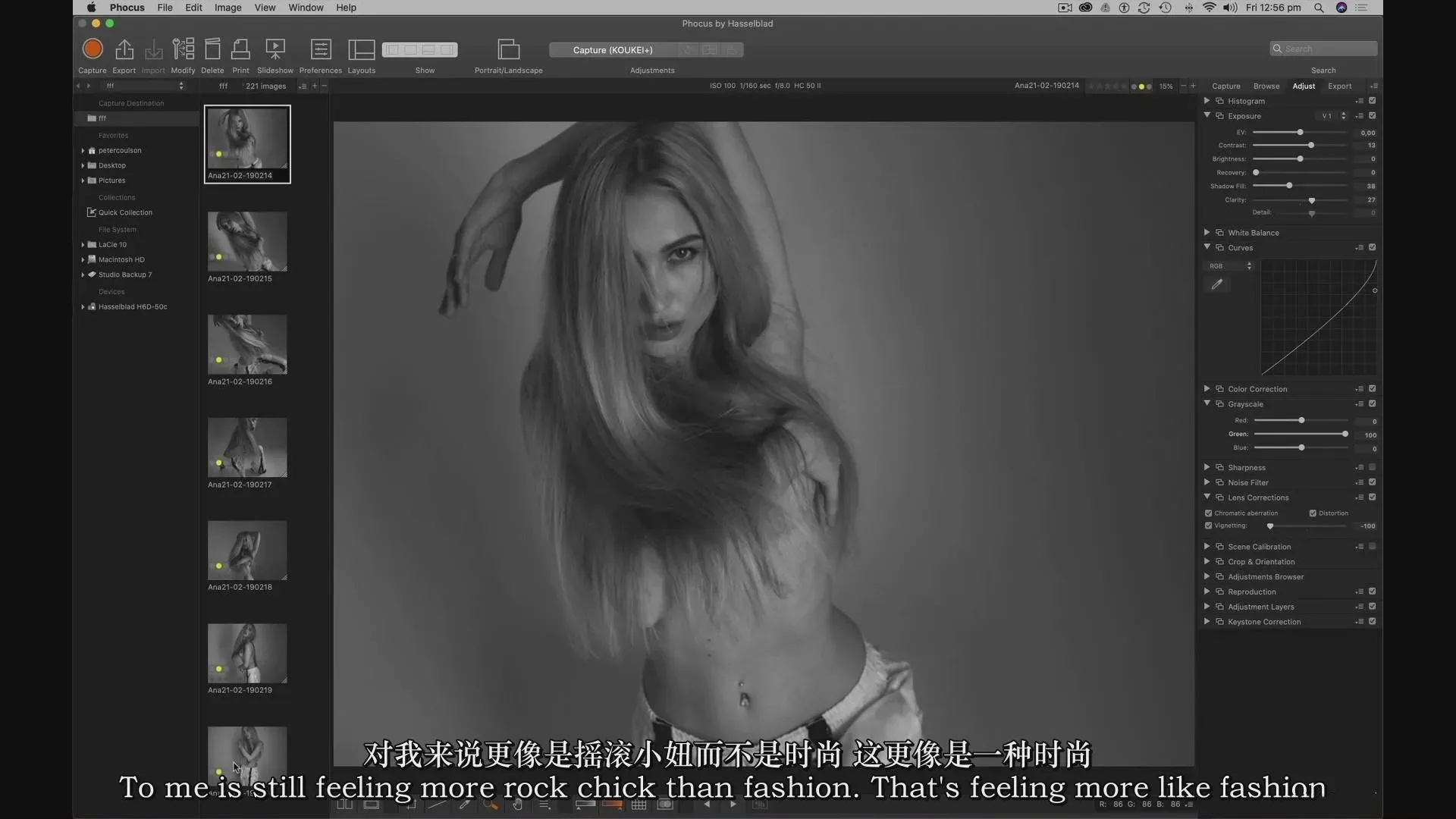1456x819 pixels.
Task: Select Macintosh HD in sidebar
Action: point(121,260)
